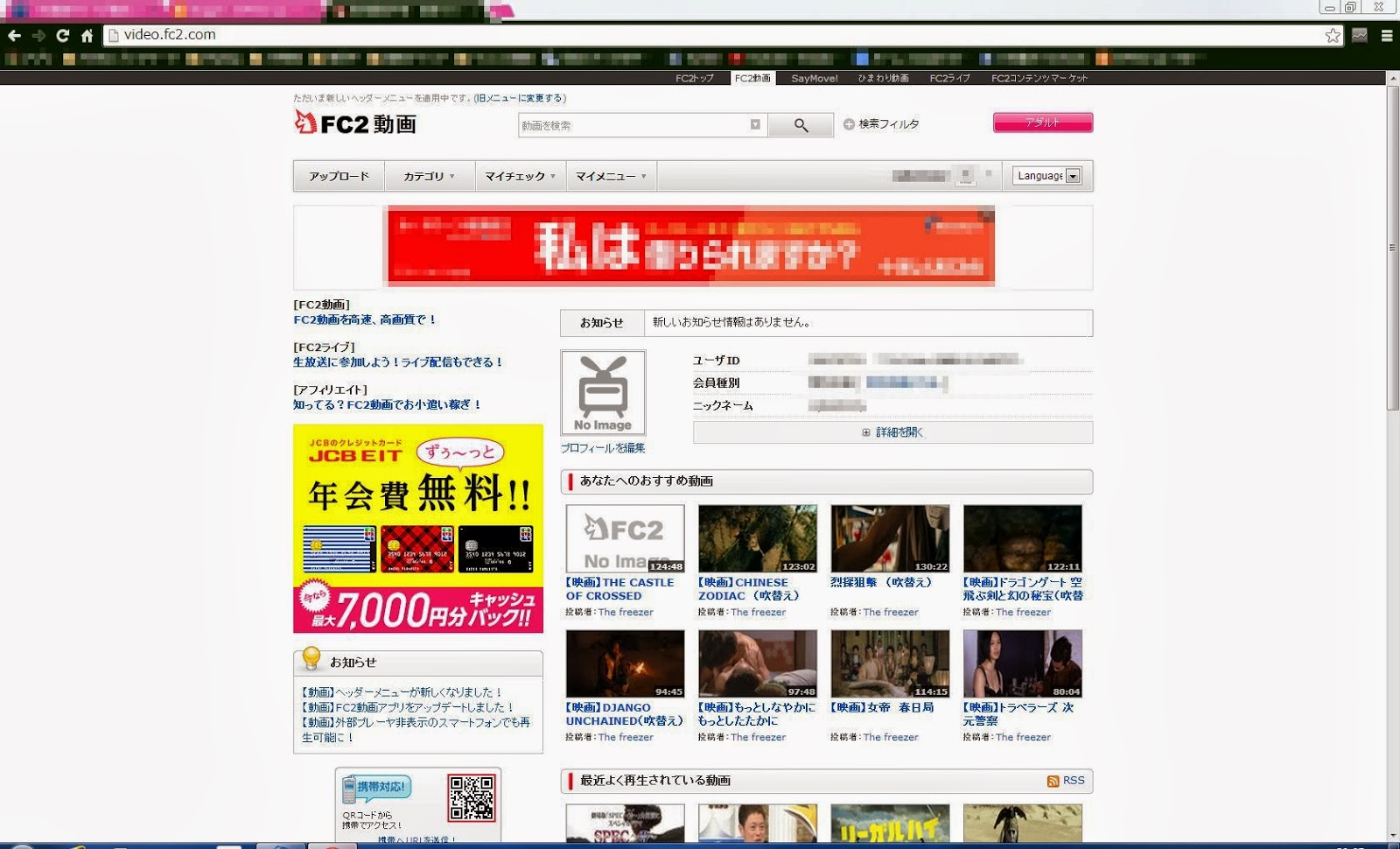Viewport: 1400px width, 849px height.
Task: Click the FC2動画 logo
Action: pyautogui.click(x=355, y=123)
